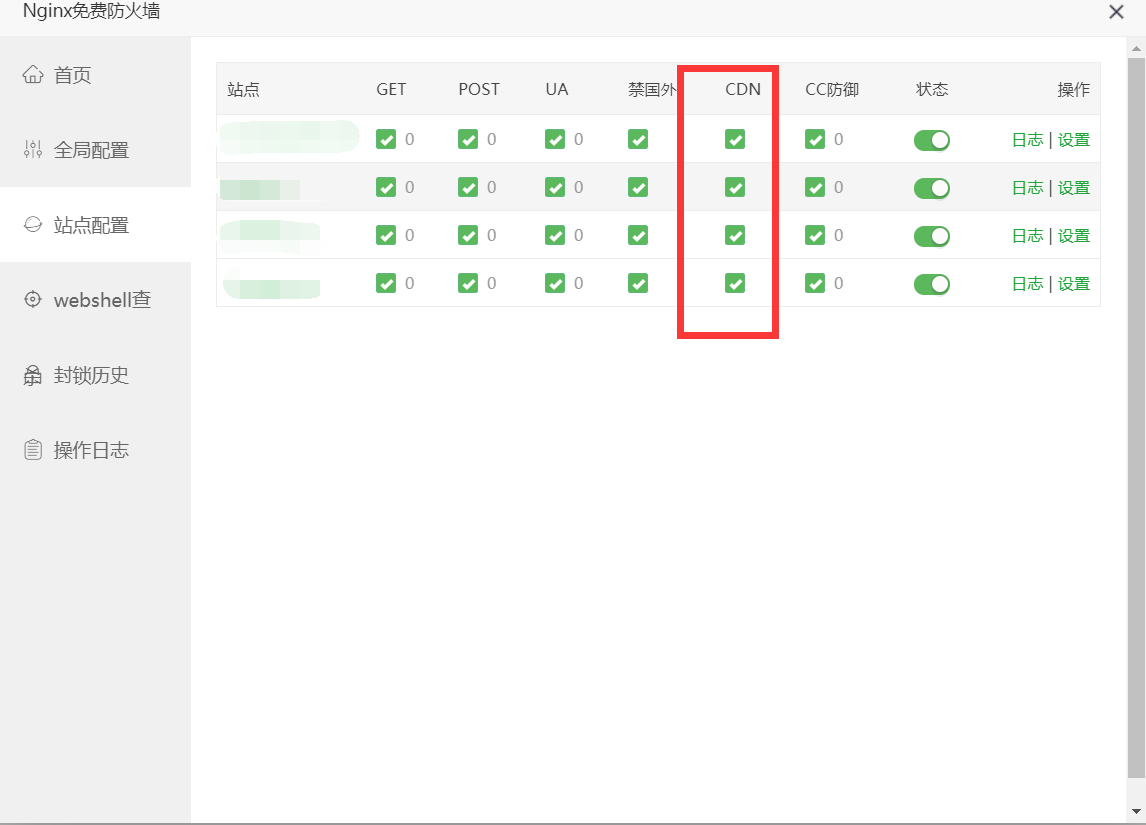The height and width of the screenshot is (825, 1146).
Task: Flip 状态 switch in fourth site row
Action: pyautogui.click(x=932, y=284)
